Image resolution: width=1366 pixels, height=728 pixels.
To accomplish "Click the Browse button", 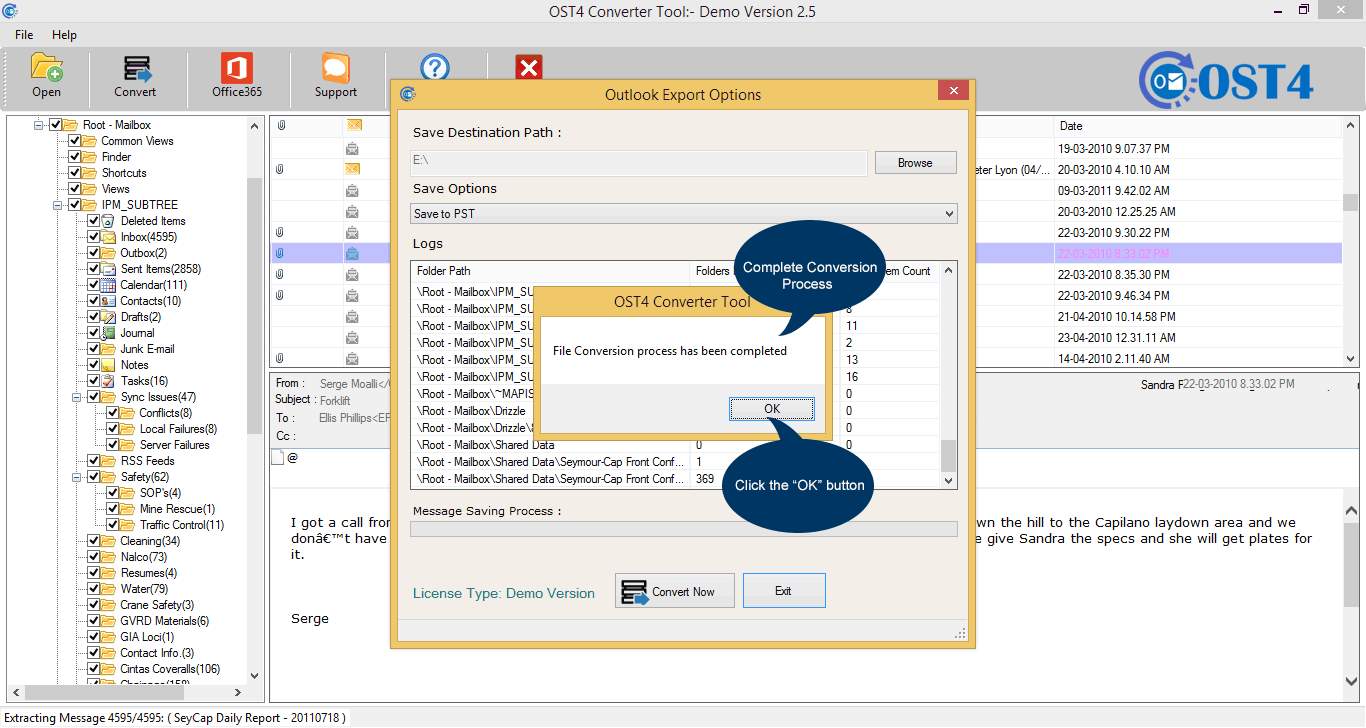I will pos(915,163).
